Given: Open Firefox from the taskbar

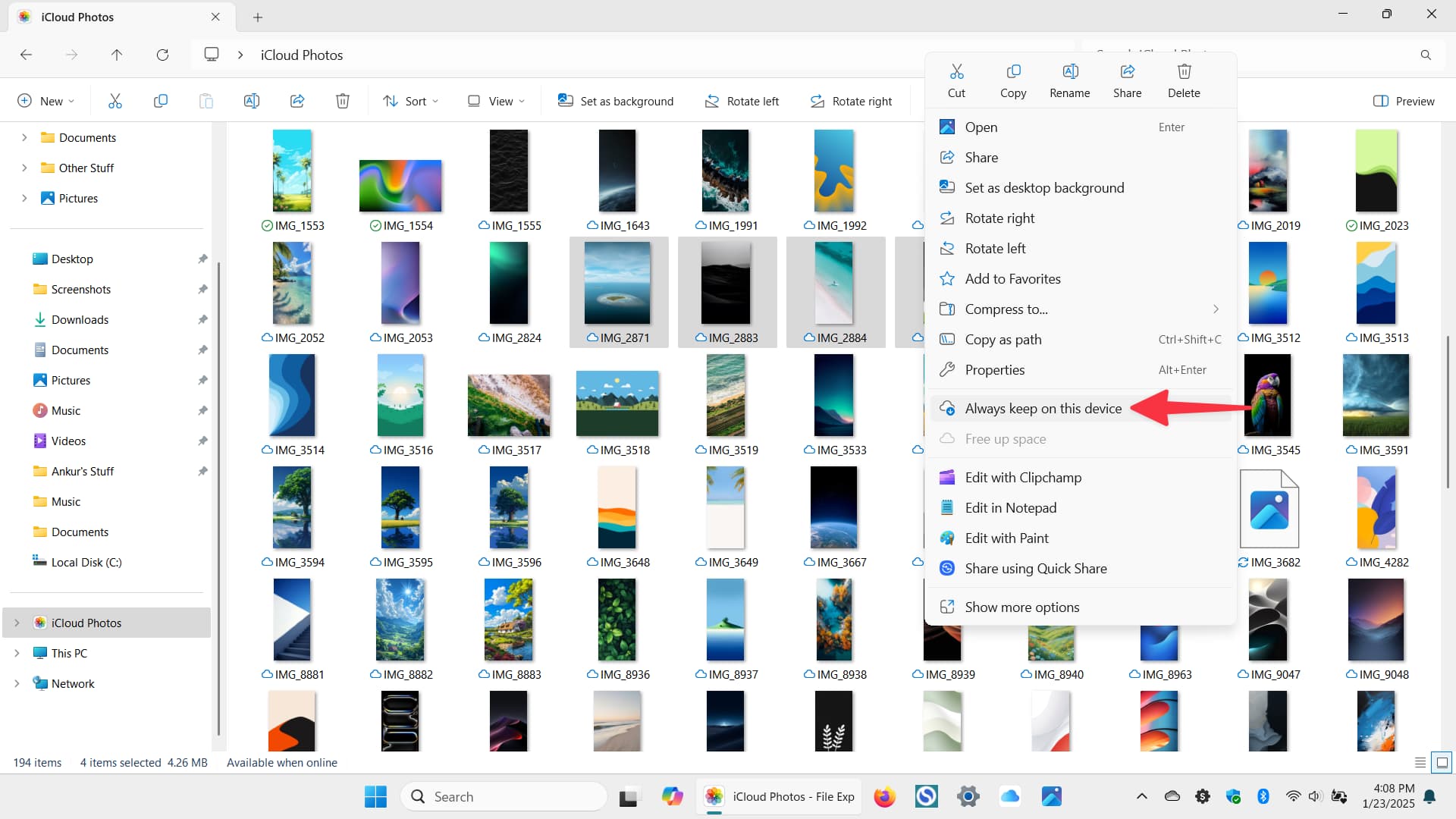Looking at the screenshot, I should point(884,796).
